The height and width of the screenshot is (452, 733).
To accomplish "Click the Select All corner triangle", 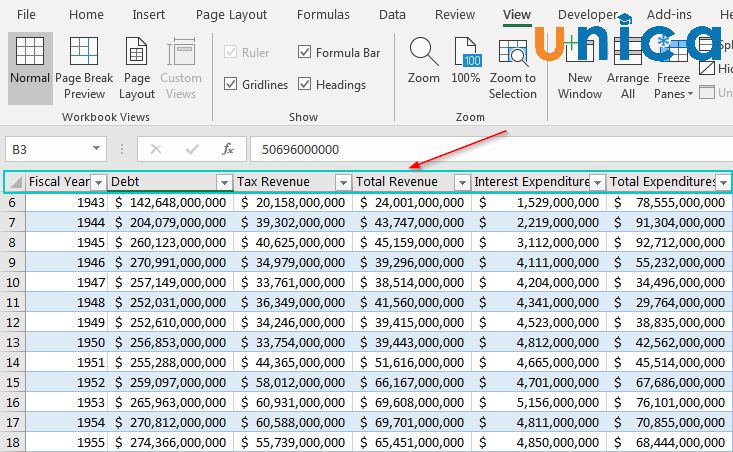I will click(x=14, y=182).
